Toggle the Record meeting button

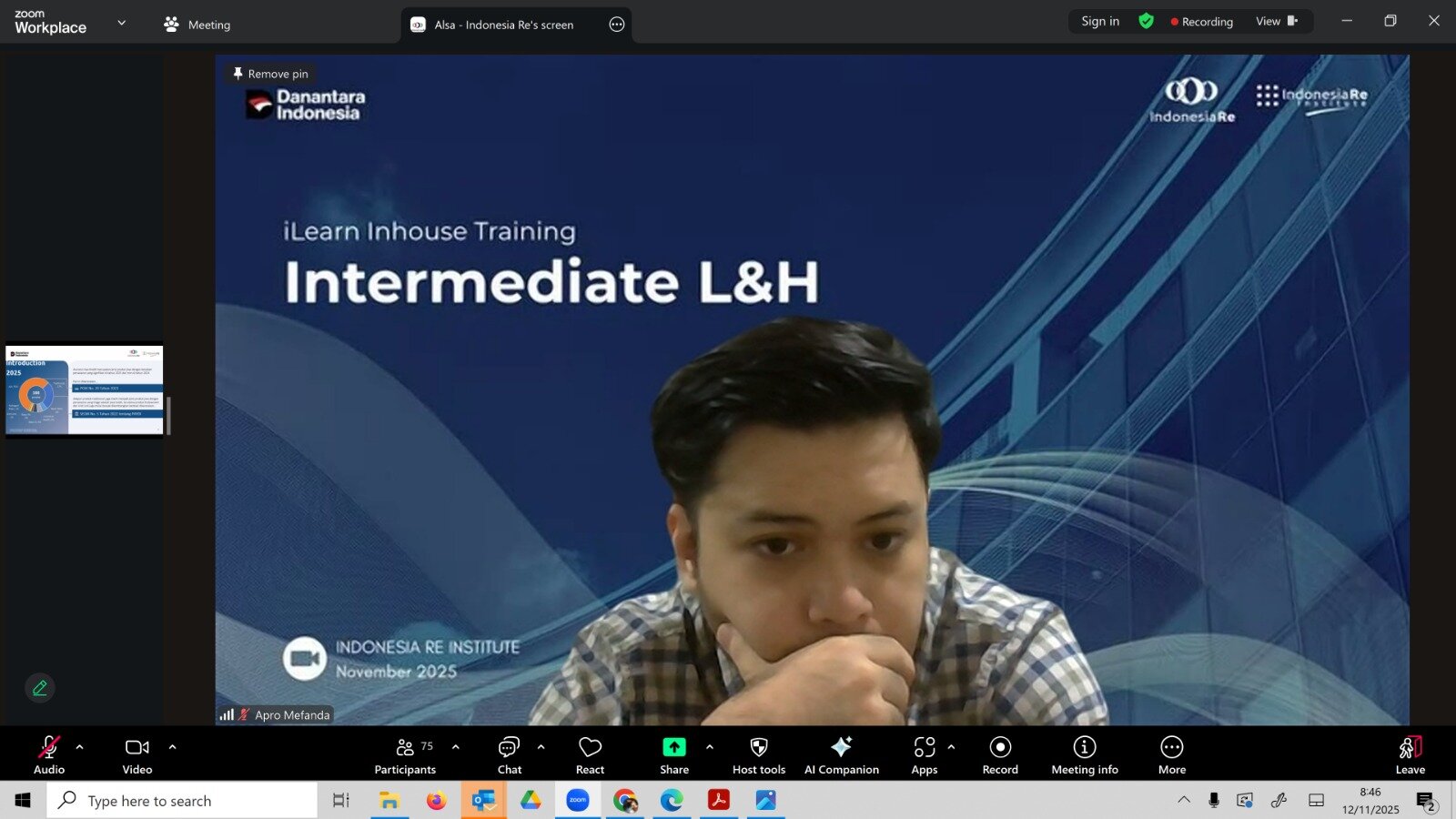click(x=999, y=754)
